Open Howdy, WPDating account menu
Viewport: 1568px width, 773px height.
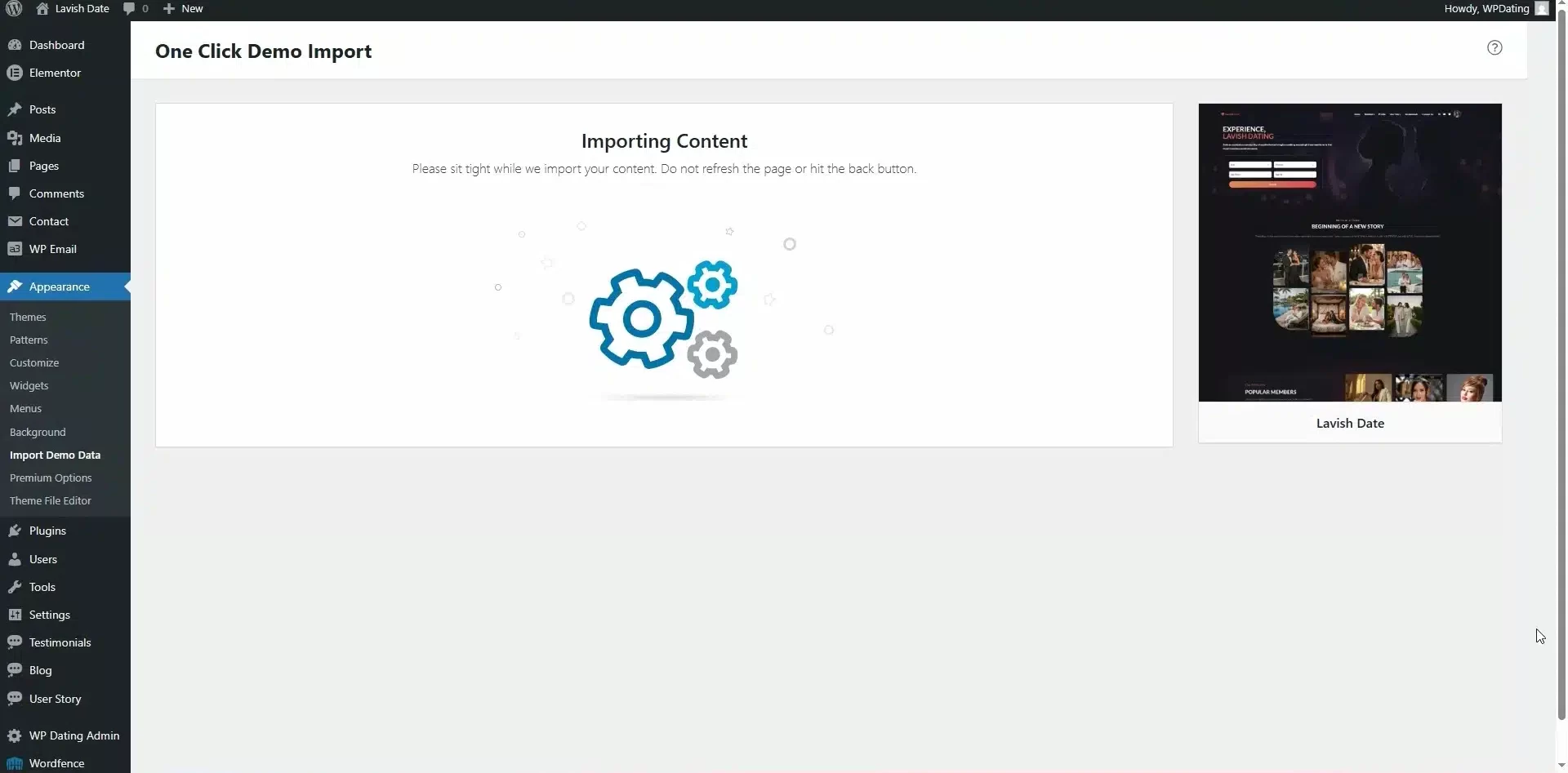pos(1495,9)
